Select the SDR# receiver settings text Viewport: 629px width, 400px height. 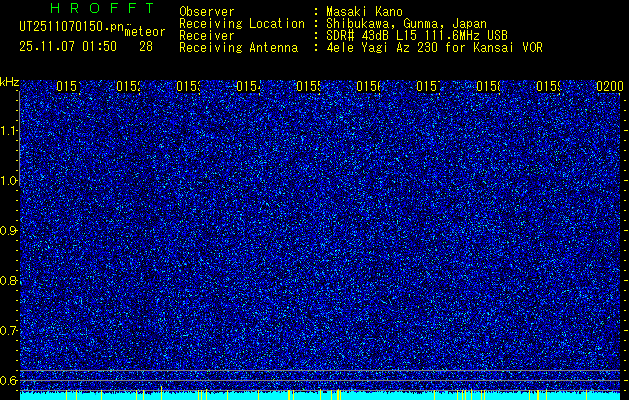coord(417,36)
